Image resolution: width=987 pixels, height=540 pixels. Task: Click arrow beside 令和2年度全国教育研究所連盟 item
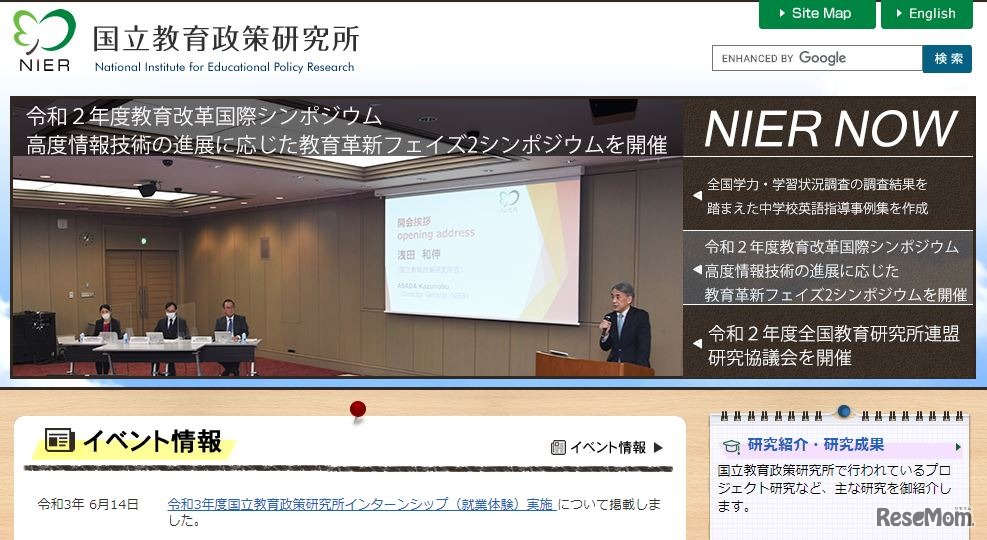pyautogui.click(x=697, y=344)
